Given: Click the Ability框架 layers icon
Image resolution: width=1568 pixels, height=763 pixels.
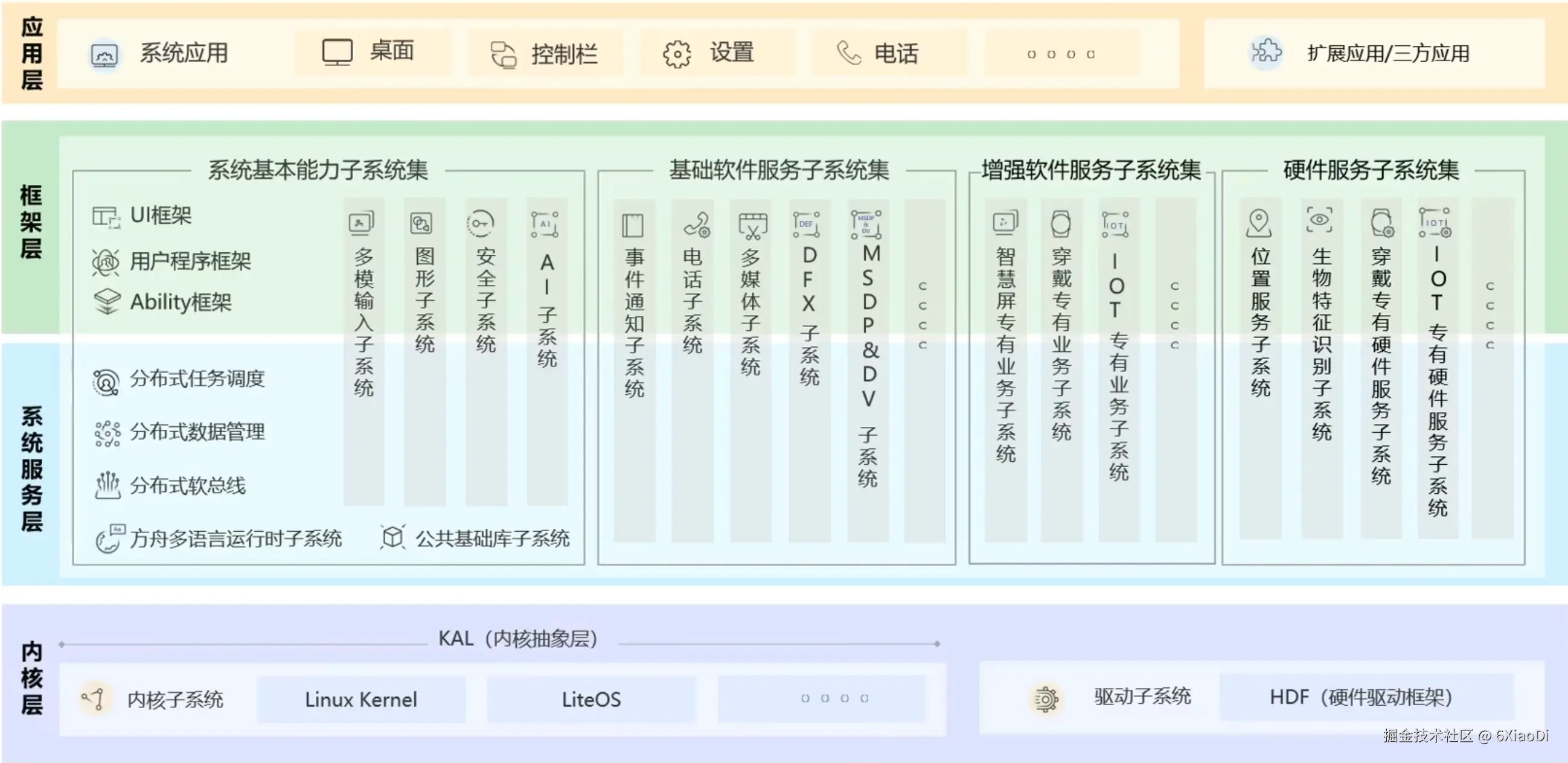Looking at the screenshot, I should point(107,302).
